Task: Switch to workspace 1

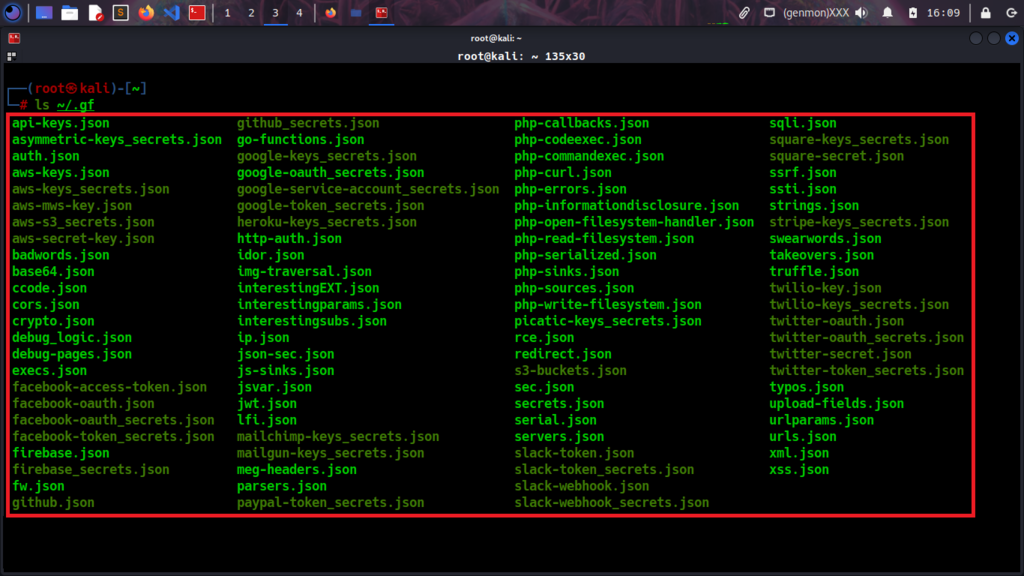Action: (228, 13)
